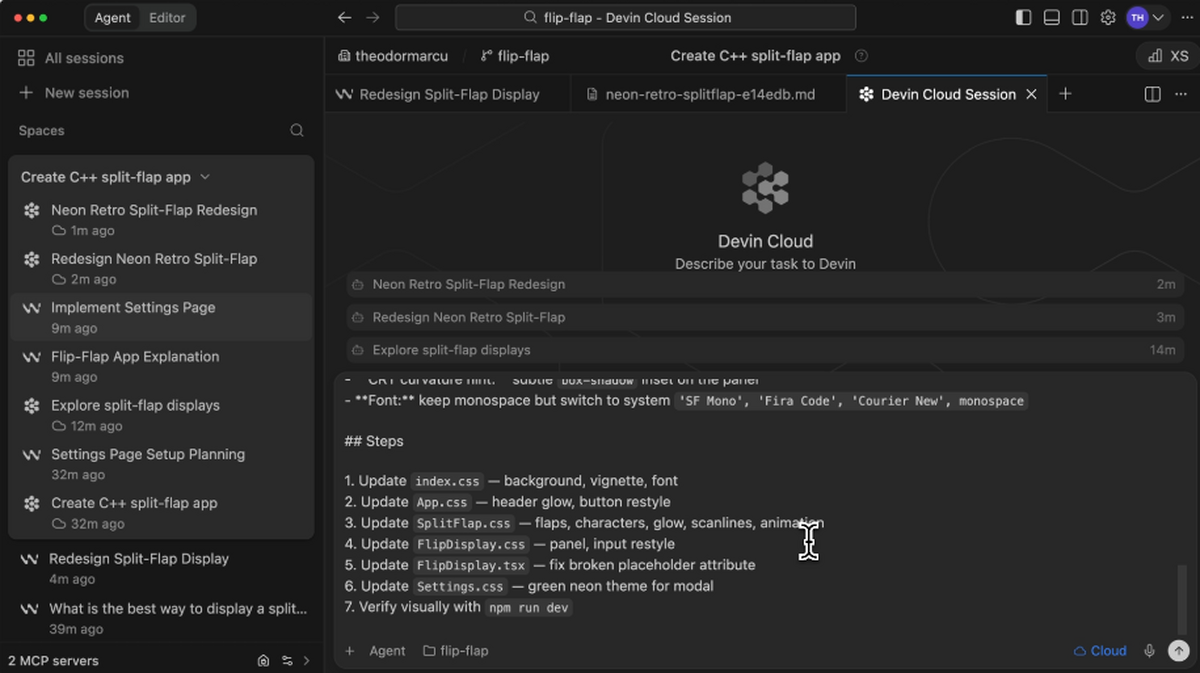The width and height of the screenshot is (1200, 673).
Task: Go forward with the right arrow
Action: coord(373,17)
